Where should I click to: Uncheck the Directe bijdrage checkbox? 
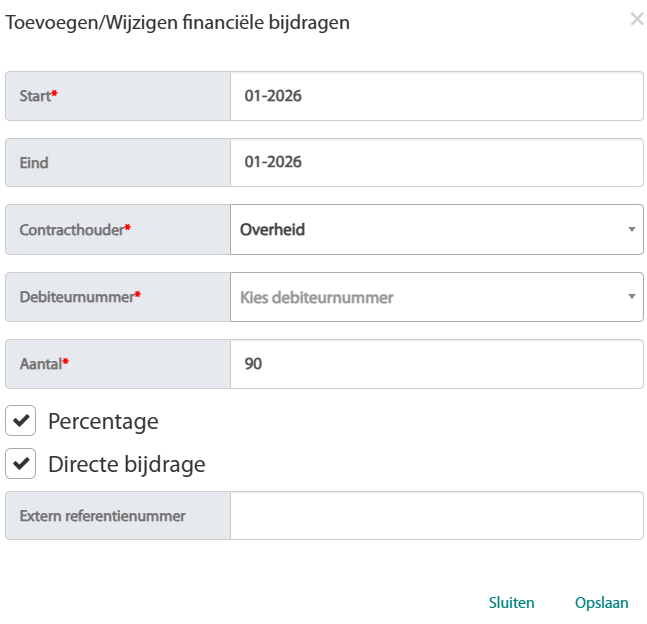click(21, 465)
